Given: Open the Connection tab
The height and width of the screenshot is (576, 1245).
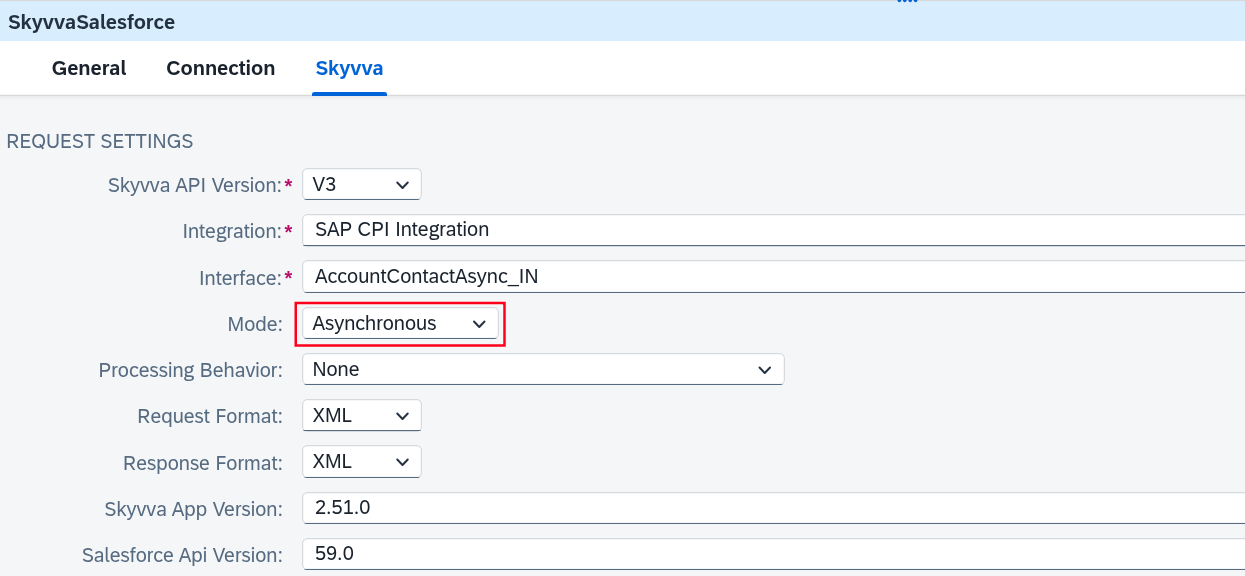Looking at the screenshot, I should coord(221,68).
